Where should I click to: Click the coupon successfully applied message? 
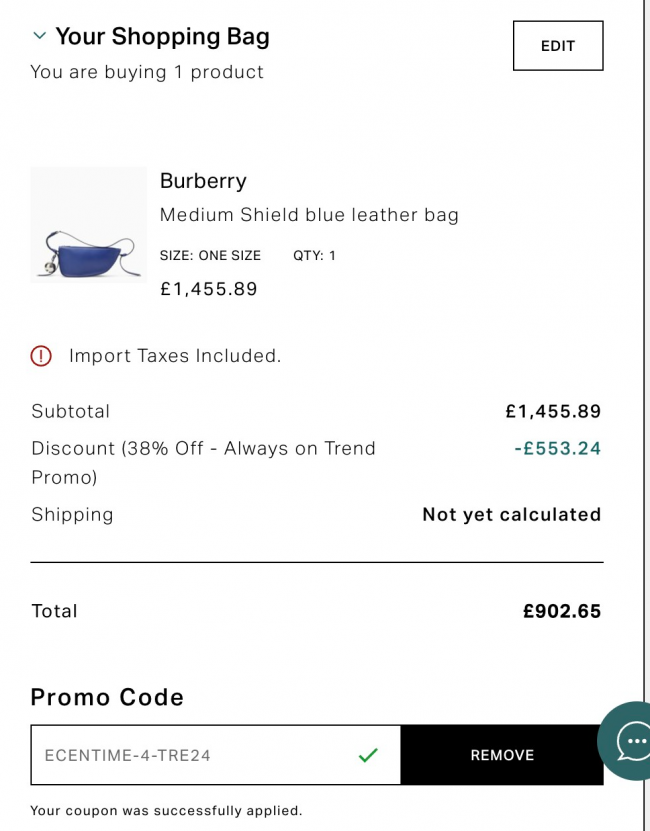coord(166,810)
